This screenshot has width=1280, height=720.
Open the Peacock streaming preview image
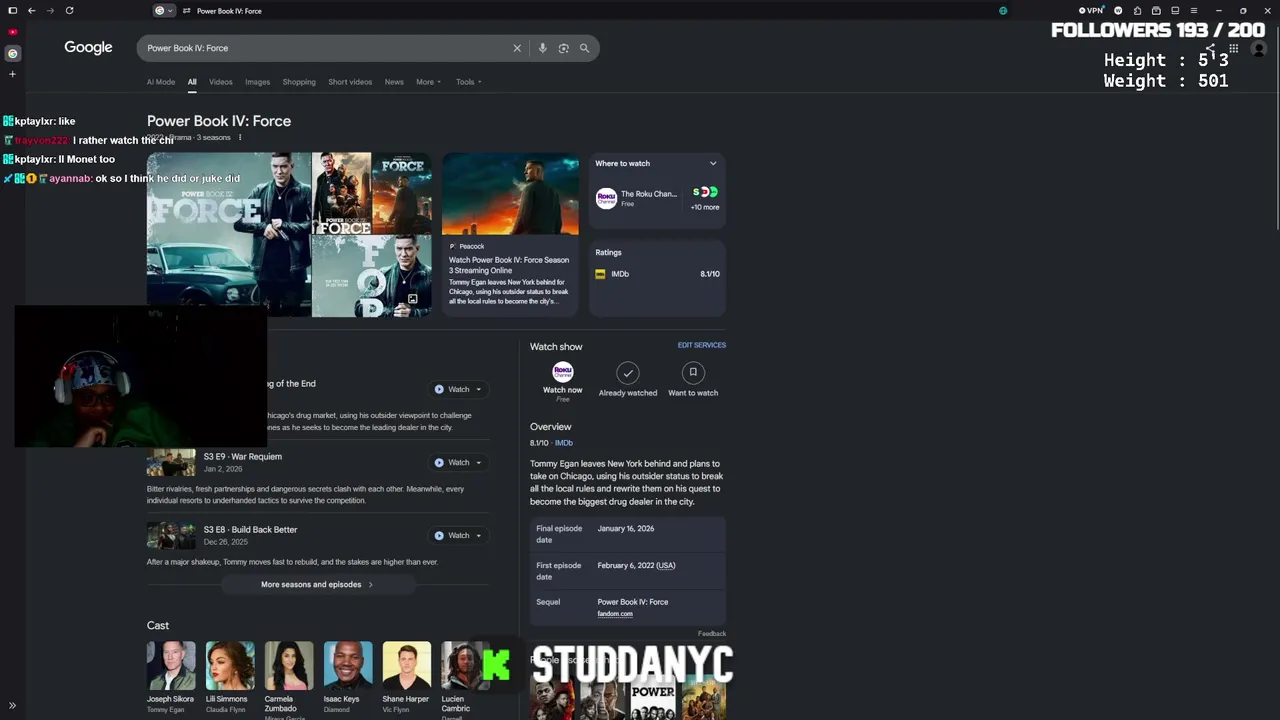point(510,194)
